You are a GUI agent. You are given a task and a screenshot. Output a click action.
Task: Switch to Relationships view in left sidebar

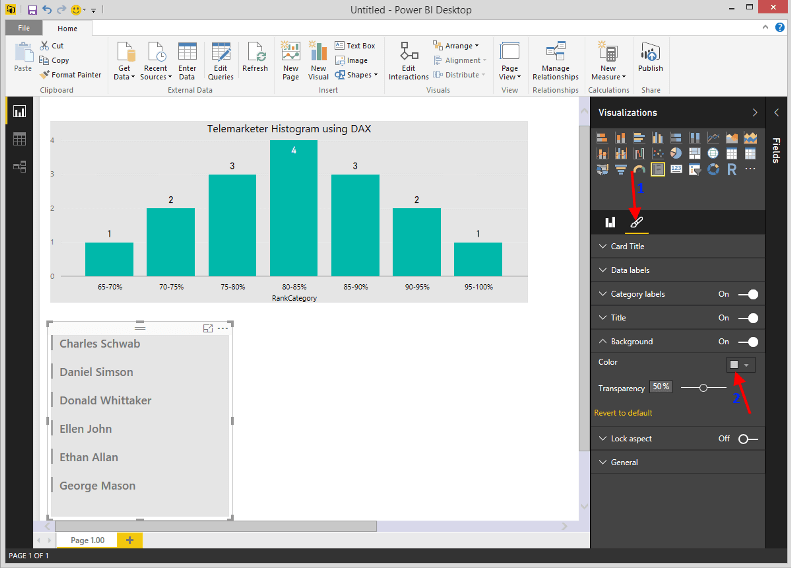pos(19,166)
